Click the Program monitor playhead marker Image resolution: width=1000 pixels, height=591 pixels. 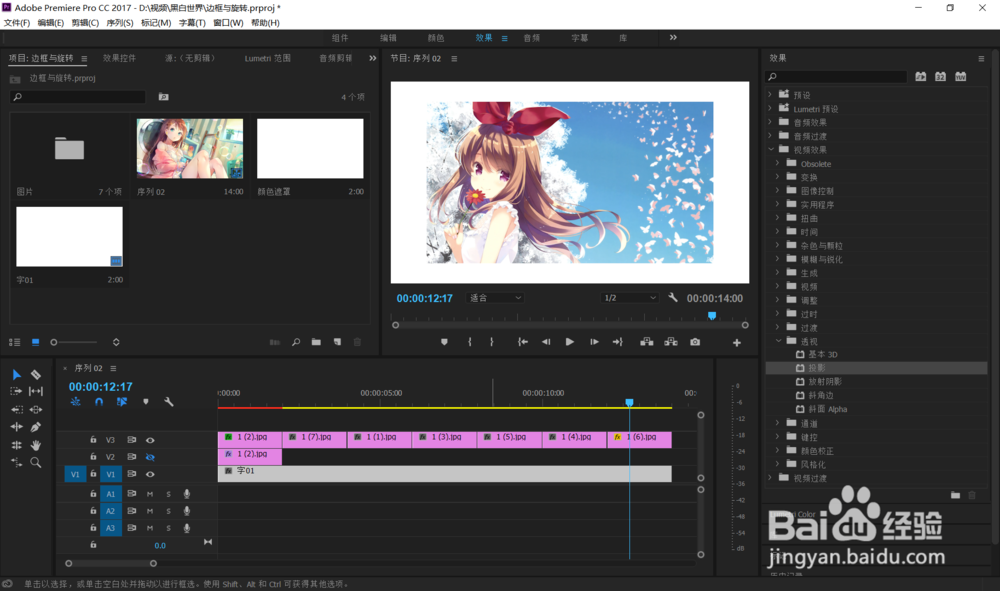coord(712,316)
